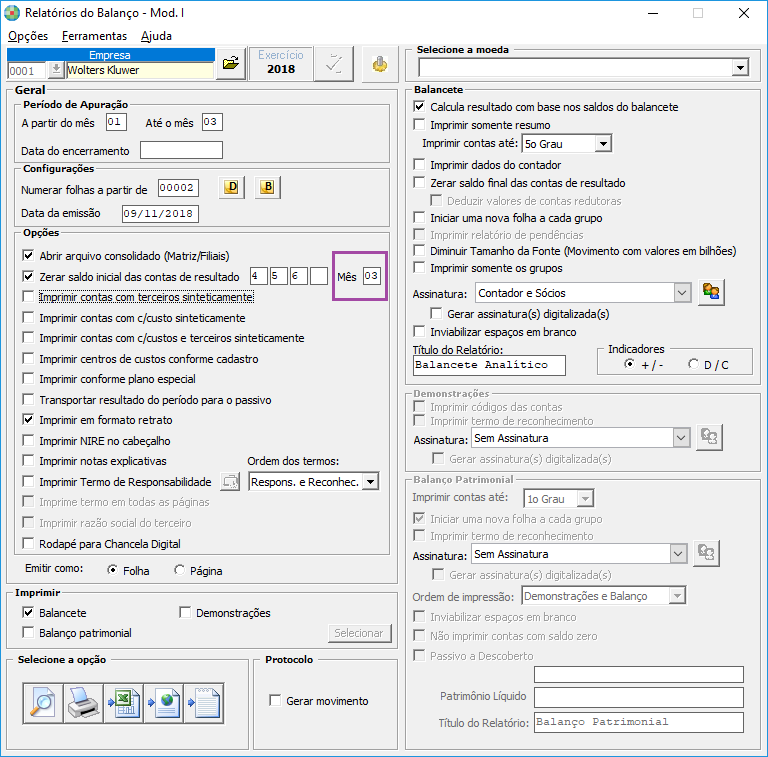Image resolution: width=768 pixels, height=757 pixels.
Task: Click the Até o mês field
Action: point(212,122)
